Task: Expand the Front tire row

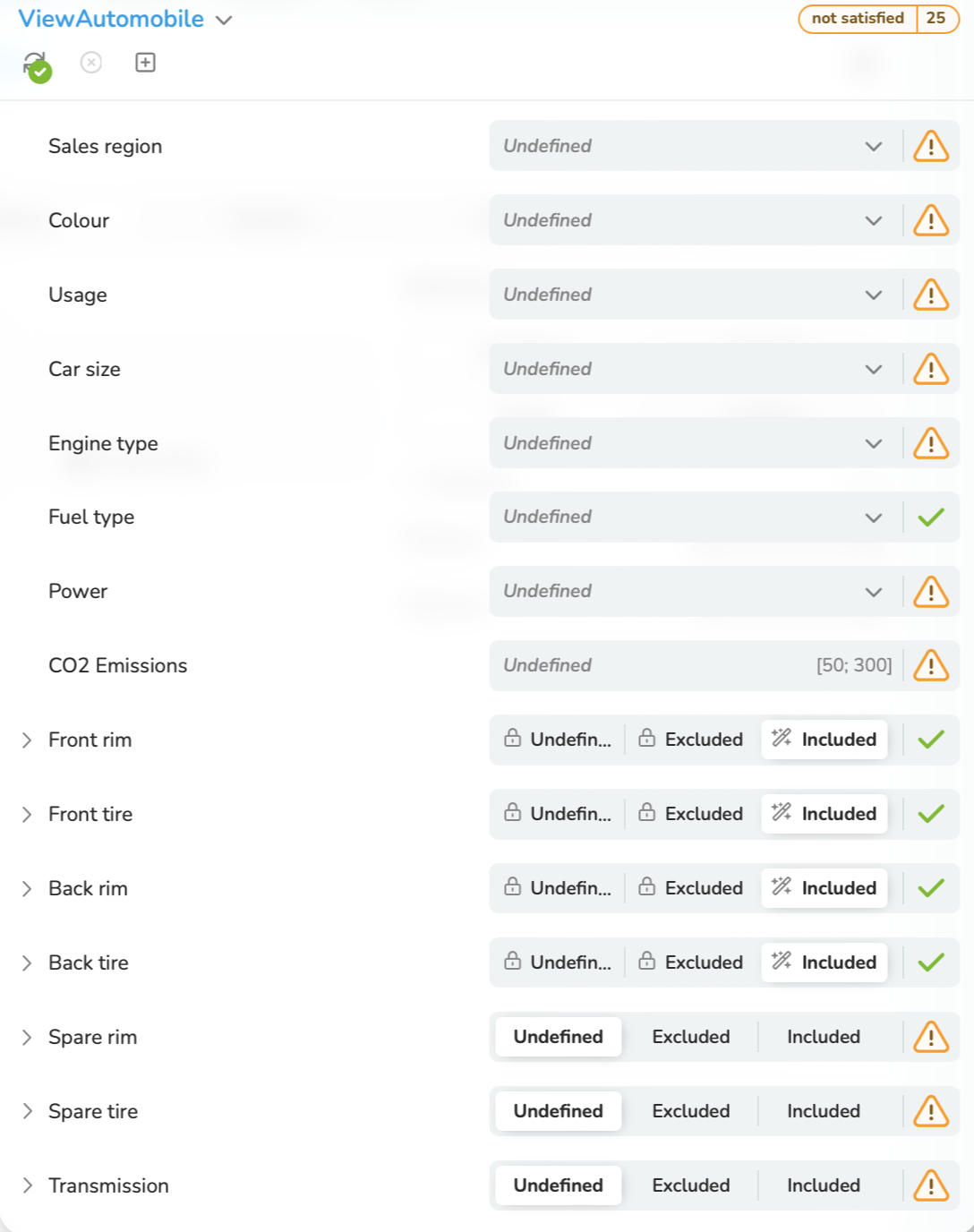Action: pyautogui.click(x=27, y=814)
